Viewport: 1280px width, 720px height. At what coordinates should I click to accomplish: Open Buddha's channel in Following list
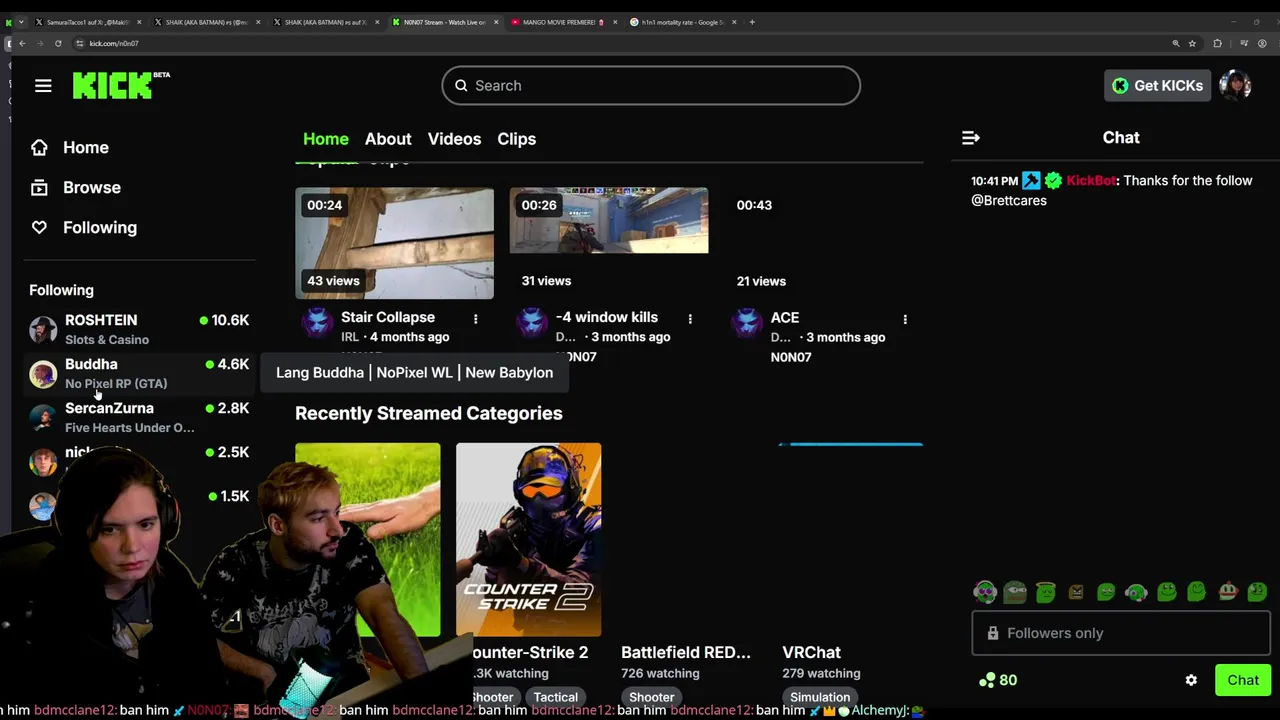pos(140,373)
